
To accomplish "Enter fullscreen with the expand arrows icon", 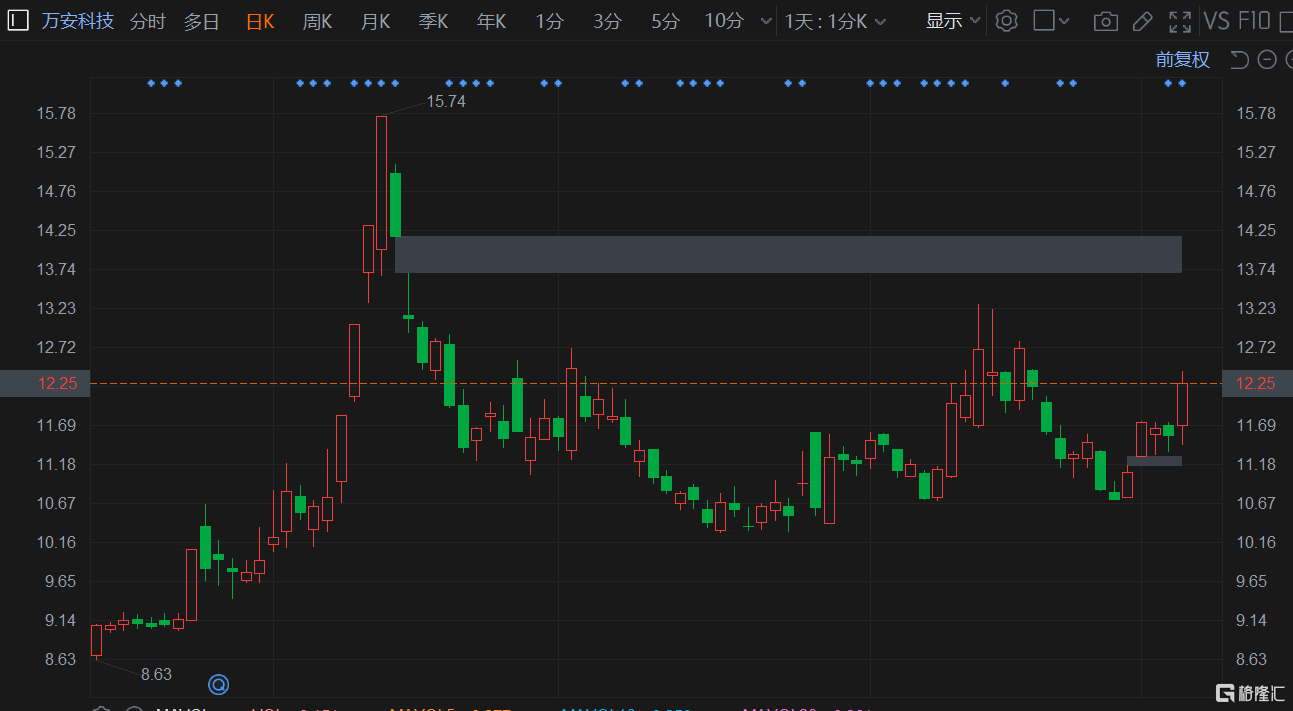I will coord(1180,21).
